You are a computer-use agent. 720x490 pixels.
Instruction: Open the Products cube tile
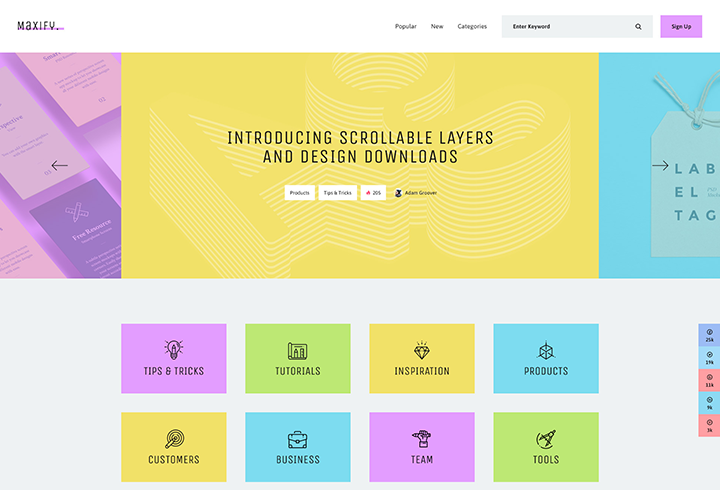point(546,358)
